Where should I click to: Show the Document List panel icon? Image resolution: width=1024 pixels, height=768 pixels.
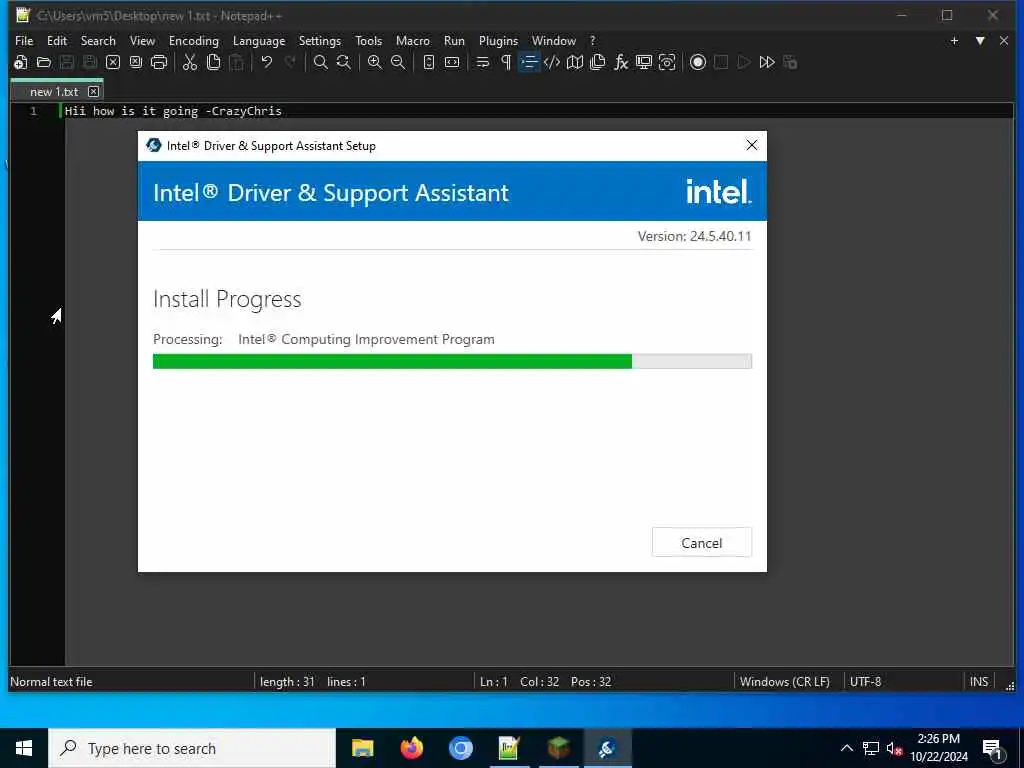coord(598,63)
